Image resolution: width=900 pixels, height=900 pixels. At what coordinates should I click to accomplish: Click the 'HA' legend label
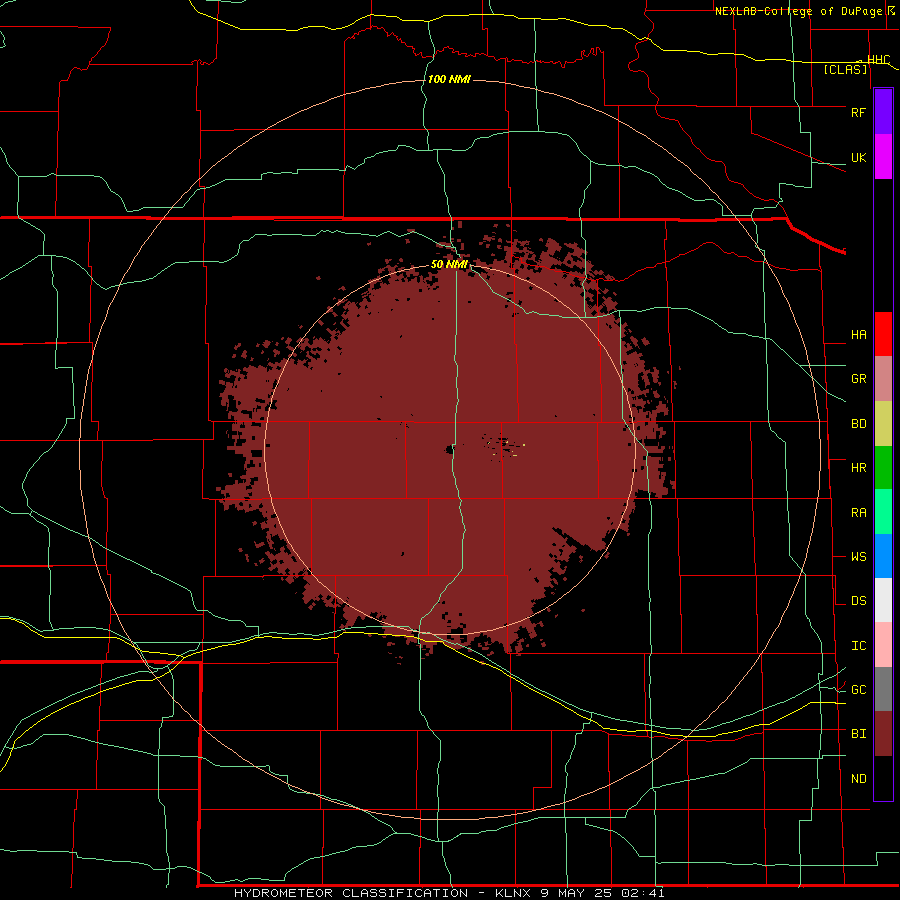858,335
